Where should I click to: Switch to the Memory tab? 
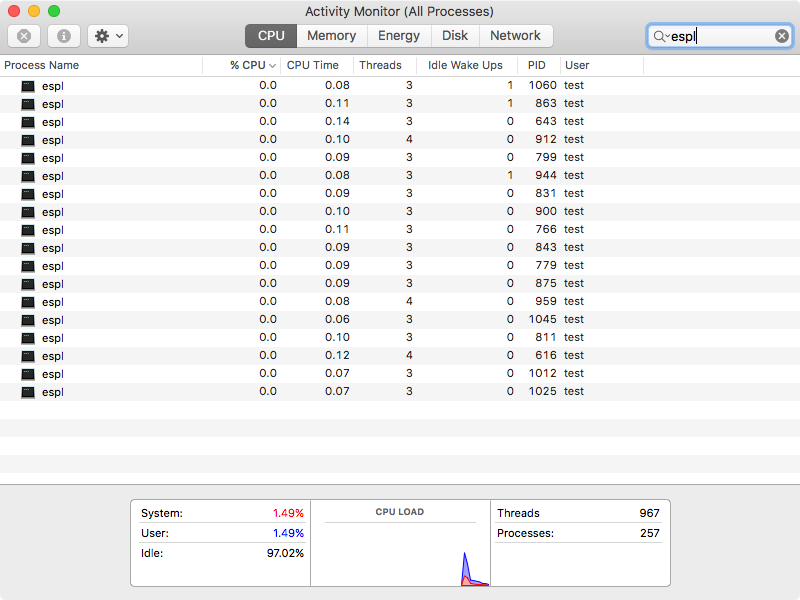331,36
